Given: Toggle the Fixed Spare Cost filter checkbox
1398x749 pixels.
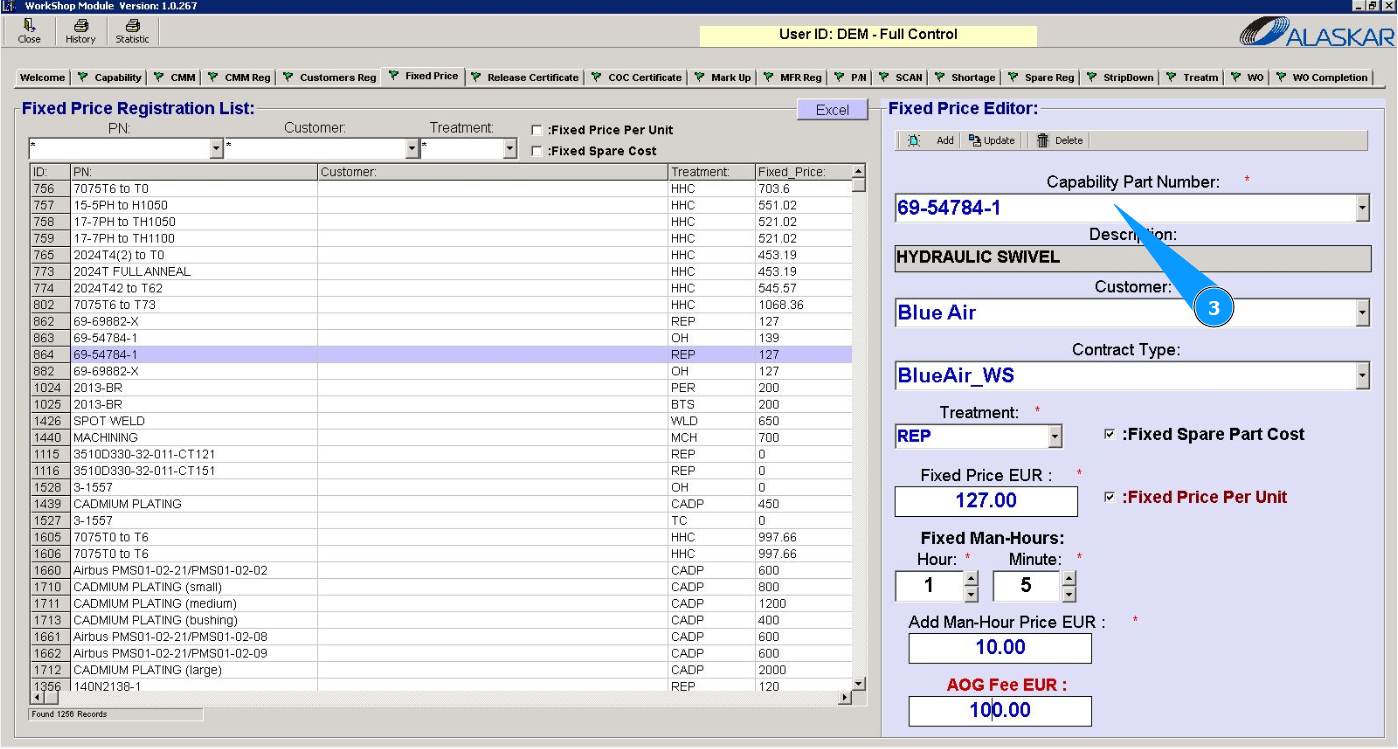Looking at the screenshot, I should (537, 152).
